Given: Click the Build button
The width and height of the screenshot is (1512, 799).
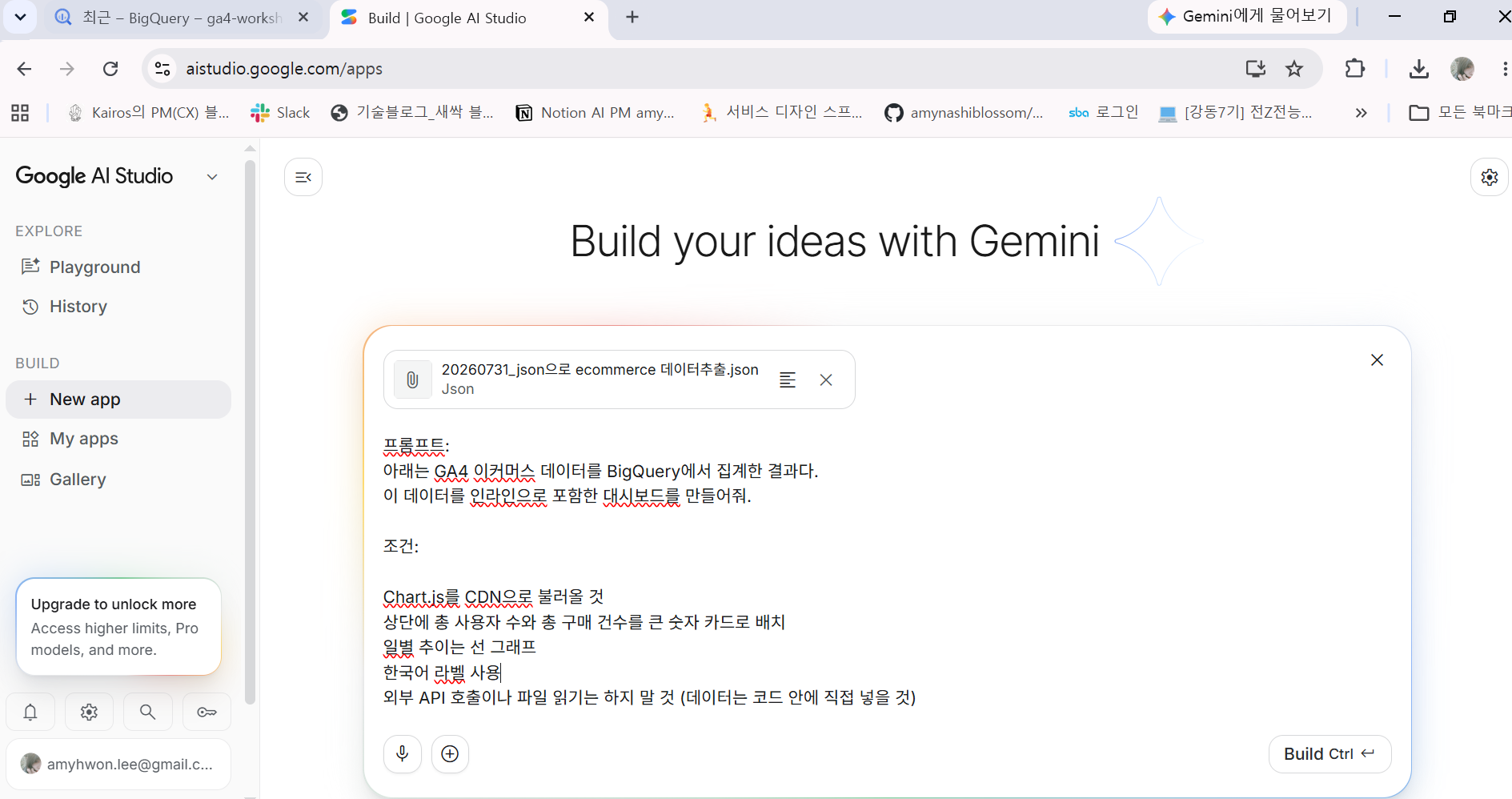Looking at the screenshot, I should pyautogui.click(x=1330, y=754).
